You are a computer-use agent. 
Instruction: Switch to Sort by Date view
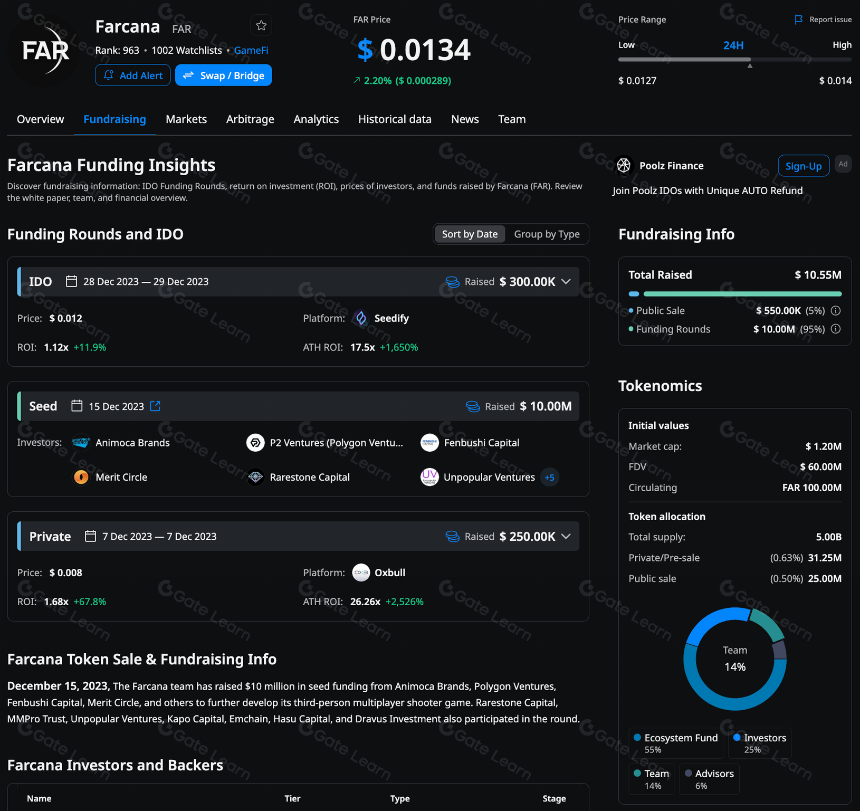point(469,234)
